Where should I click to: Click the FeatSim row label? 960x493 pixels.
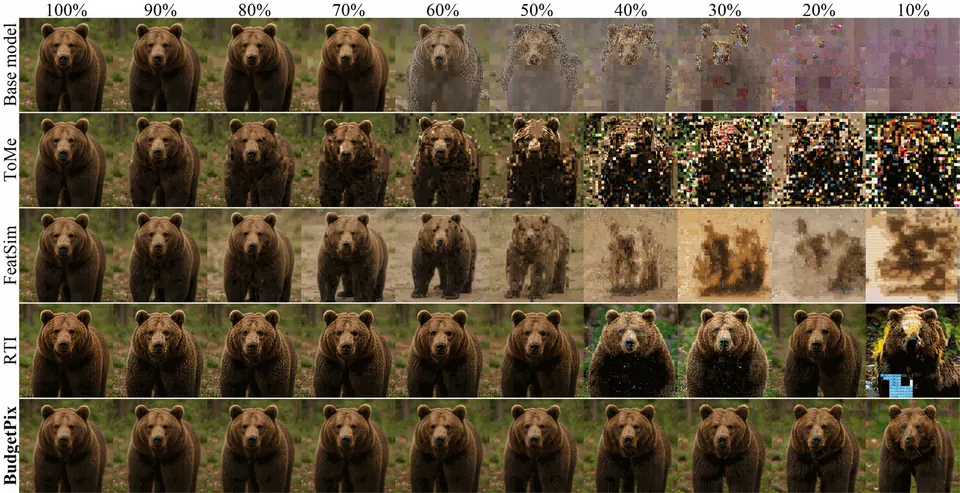click(x=10, y=255)
